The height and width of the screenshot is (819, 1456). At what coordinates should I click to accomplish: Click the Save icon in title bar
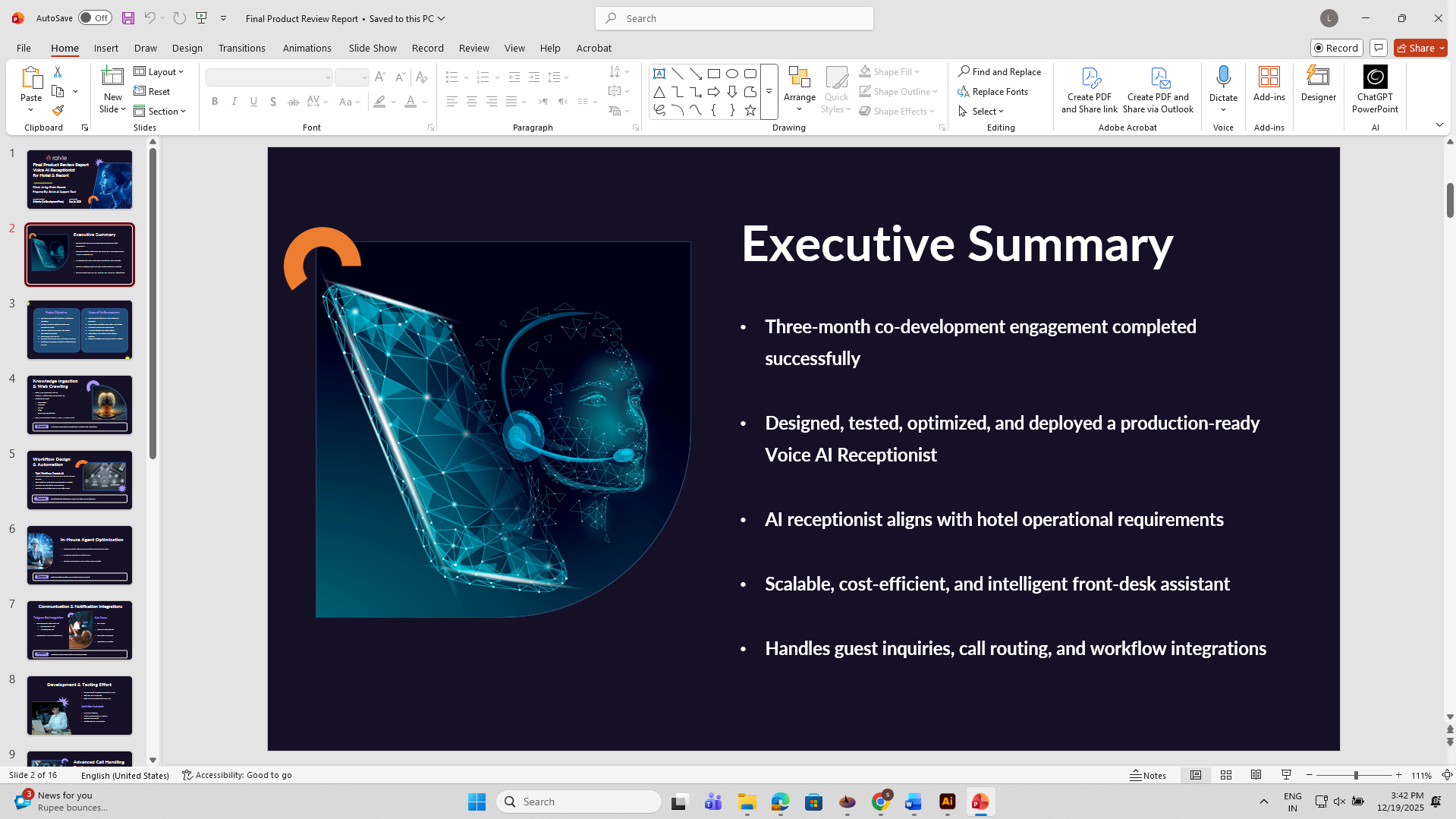tap(128, 18)
